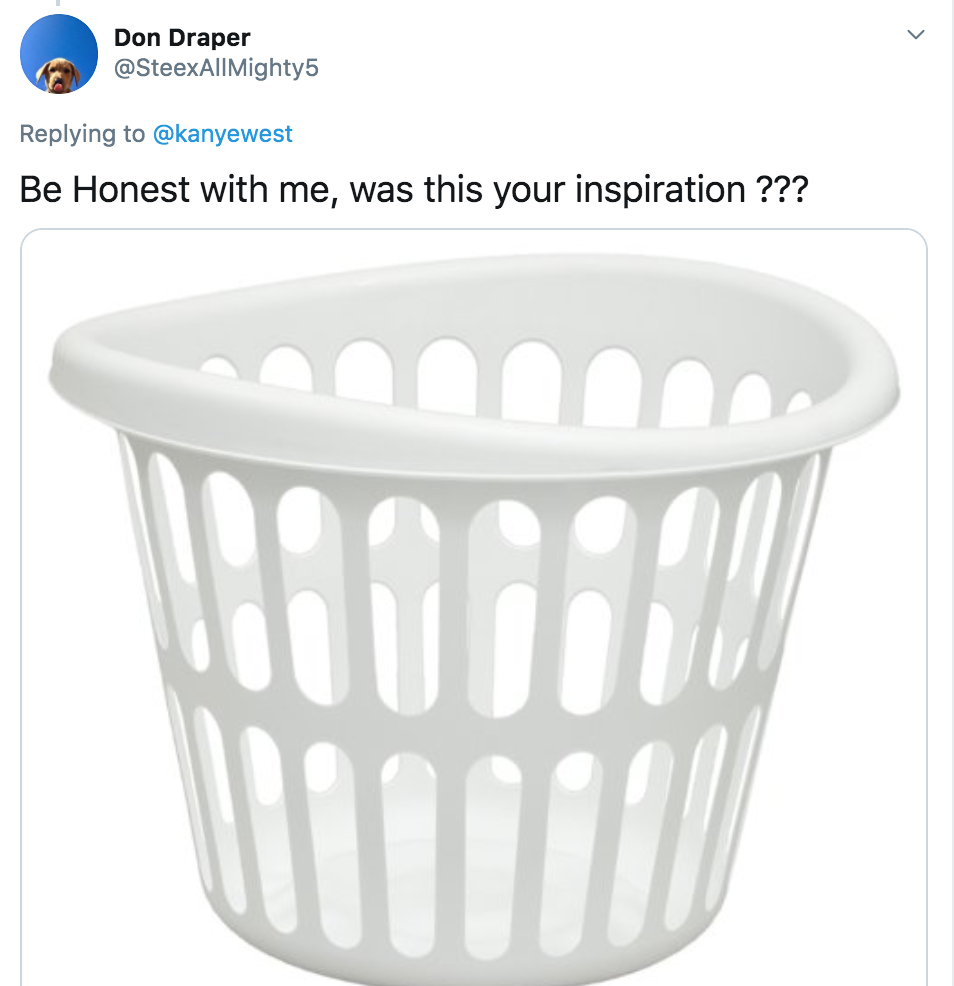Select the down-arrow icon on the tweet
The width and height of the screenshot is (954, 986).
click(x=917, y=33)
